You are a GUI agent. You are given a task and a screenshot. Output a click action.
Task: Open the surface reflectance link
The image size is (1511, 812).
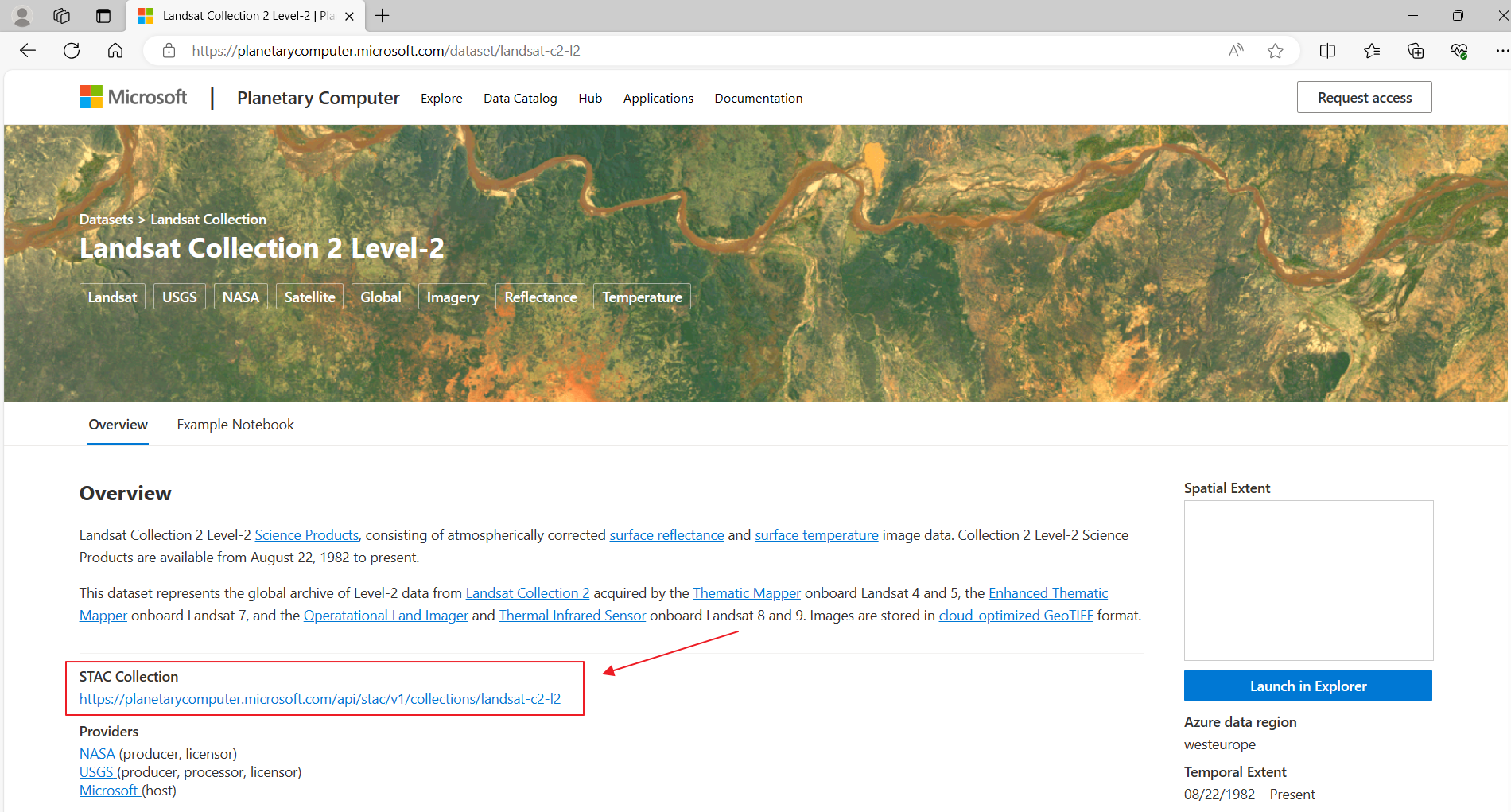coord(666,535)
